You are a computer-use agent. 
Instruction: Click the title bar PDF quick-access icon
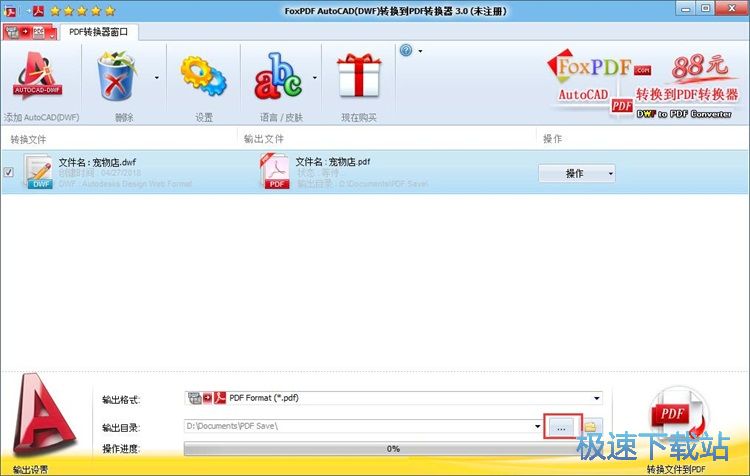pos(38,11)
